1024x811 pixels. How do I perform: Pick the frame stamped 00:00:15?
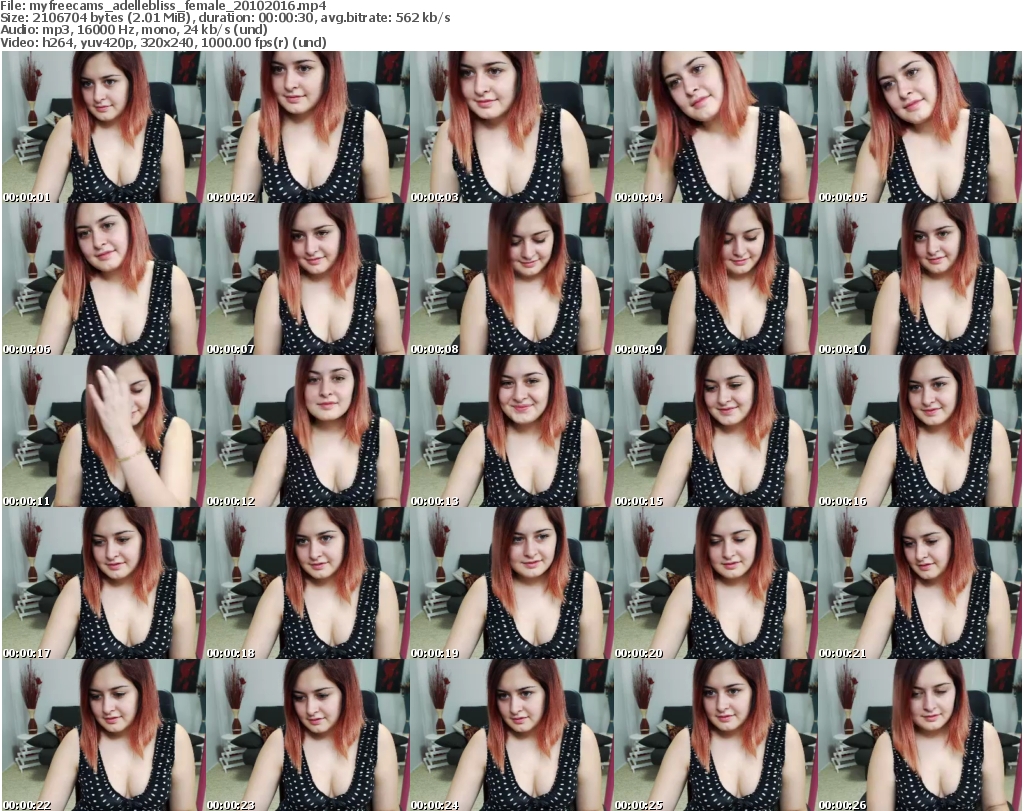pos(715,432)
